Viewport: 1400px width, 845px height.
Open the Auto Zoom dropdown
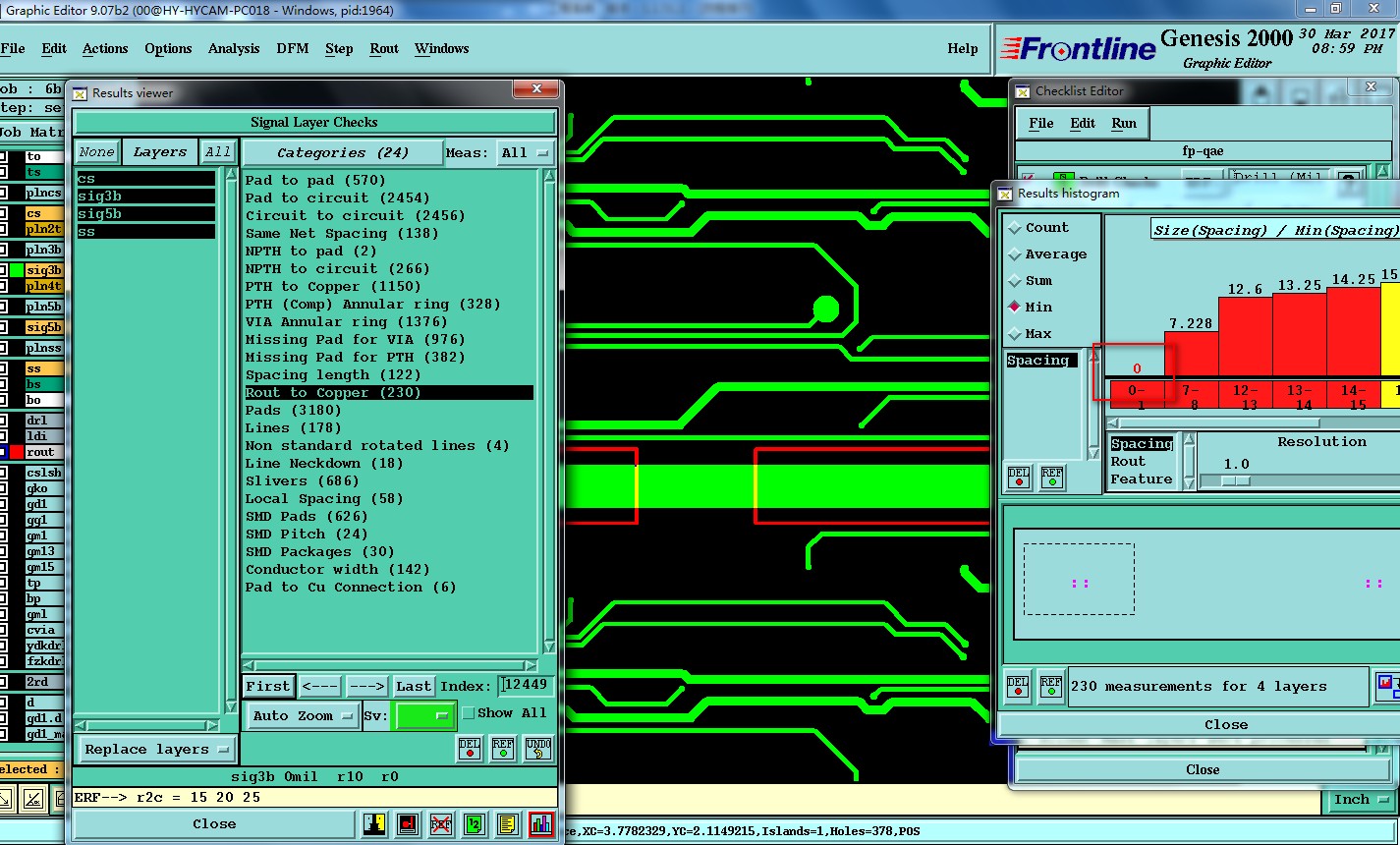tap(303, 716)
